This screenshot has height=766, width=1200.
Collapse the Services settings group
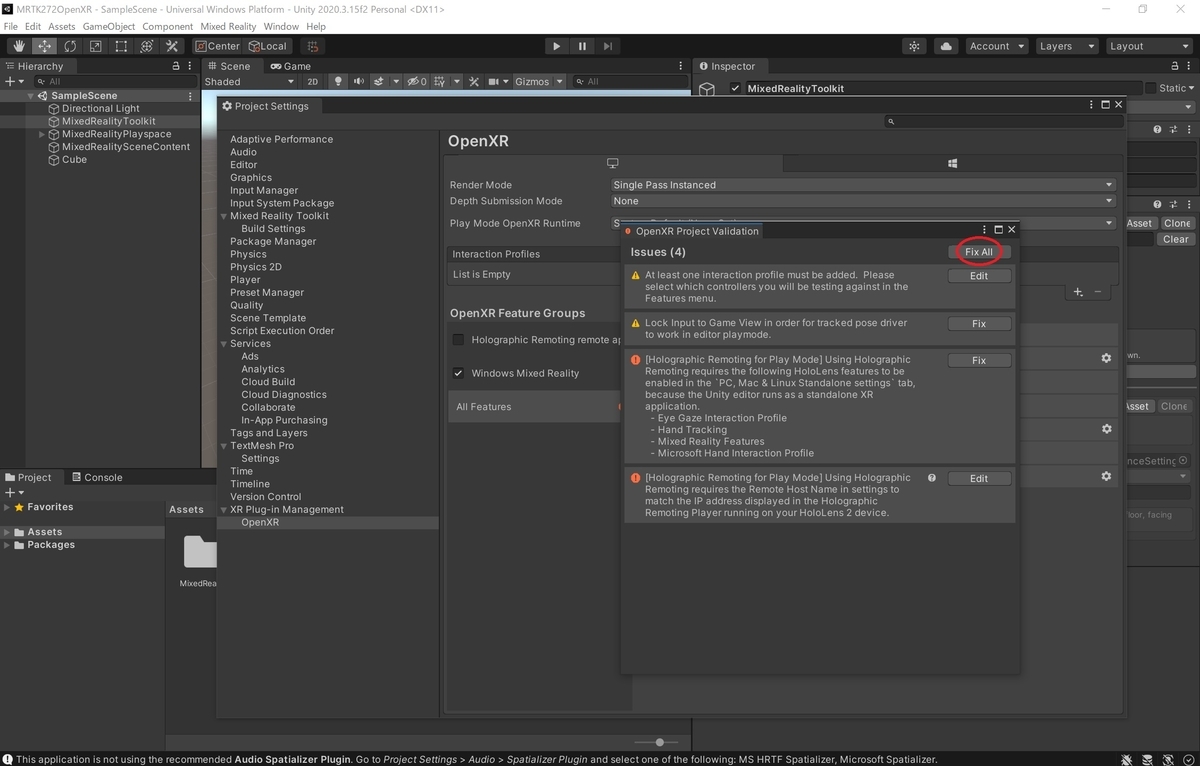point(224,344)
